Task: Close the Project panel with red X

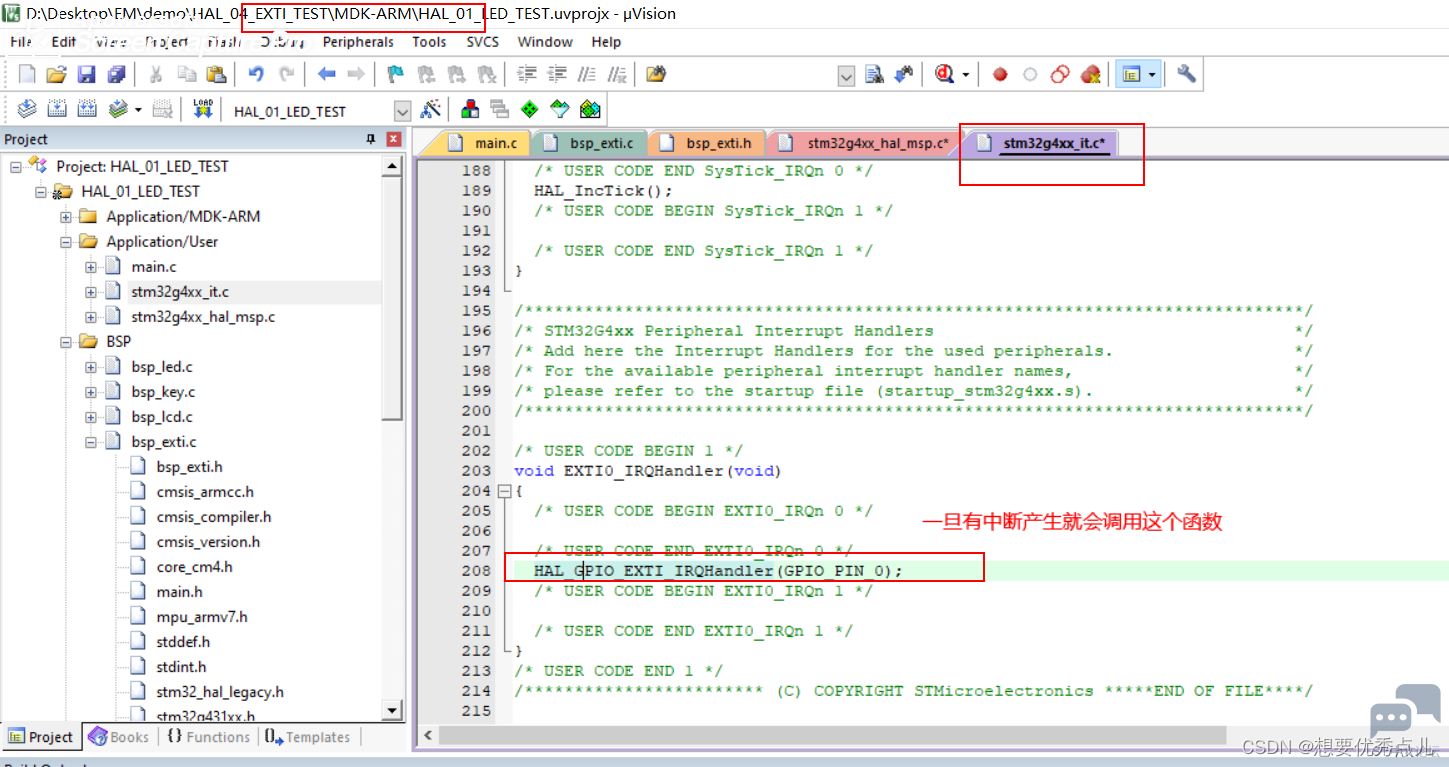Action: [394, 139]
